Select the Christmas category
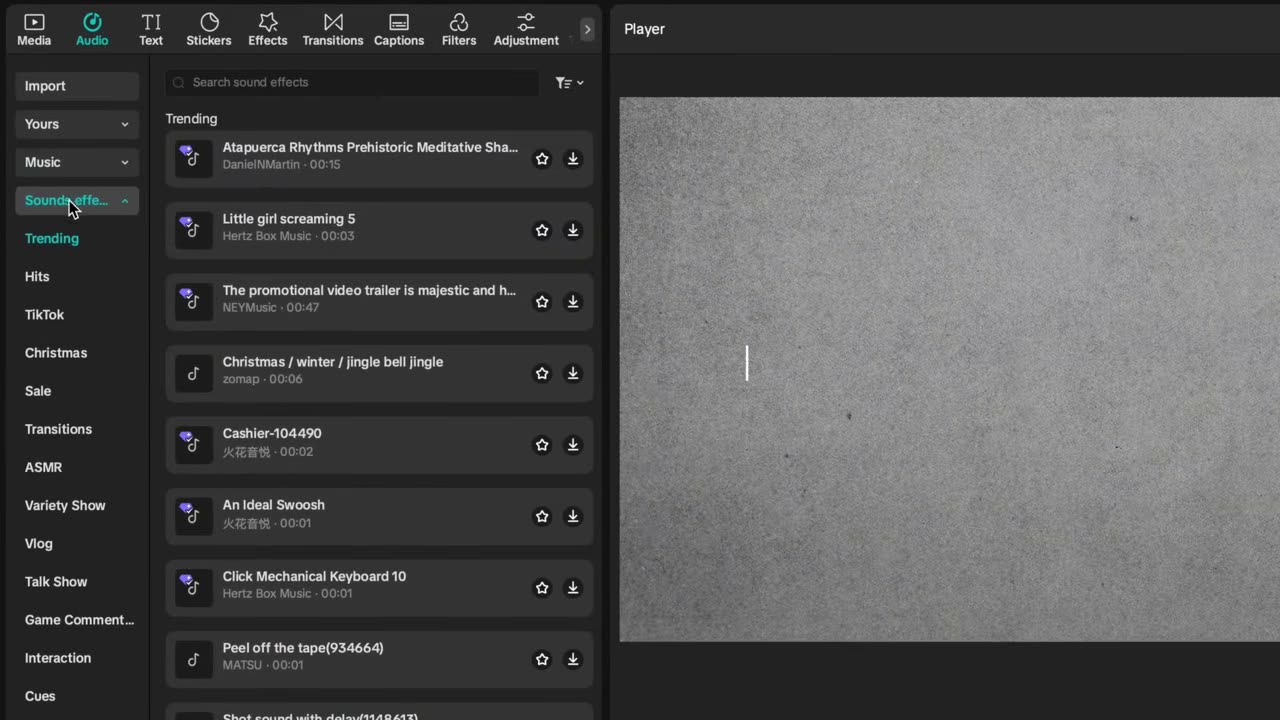Image resolution: width=1280 pixels, height=720 pixels. 56,353
